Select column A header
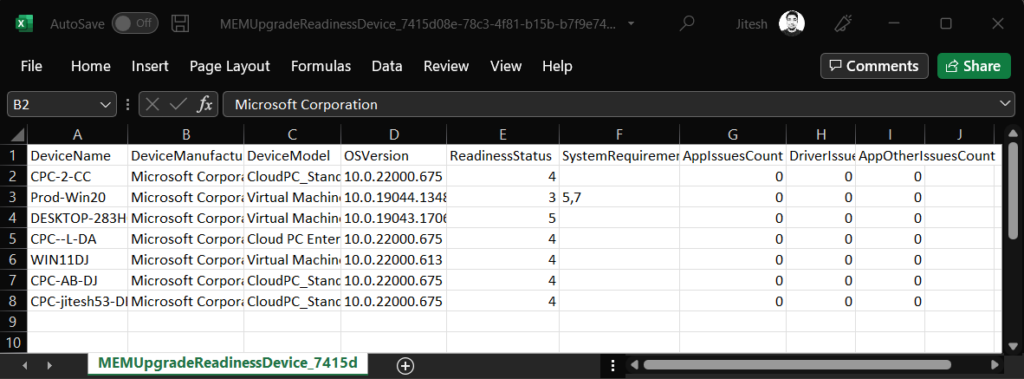The image size is (1024, 379). click(78, 135)
